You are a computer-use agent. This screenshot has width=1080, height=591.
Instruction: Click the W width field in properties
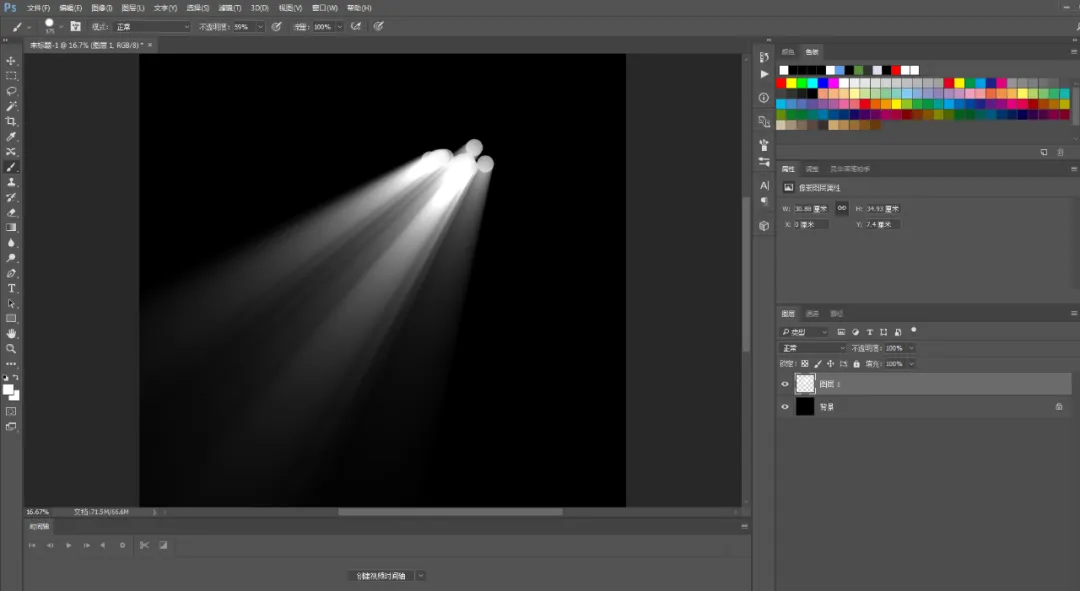coord(811,209)
